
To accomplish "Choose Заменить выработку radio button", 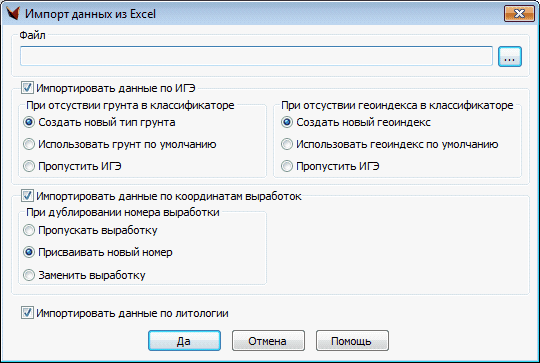I will (29, 275).
